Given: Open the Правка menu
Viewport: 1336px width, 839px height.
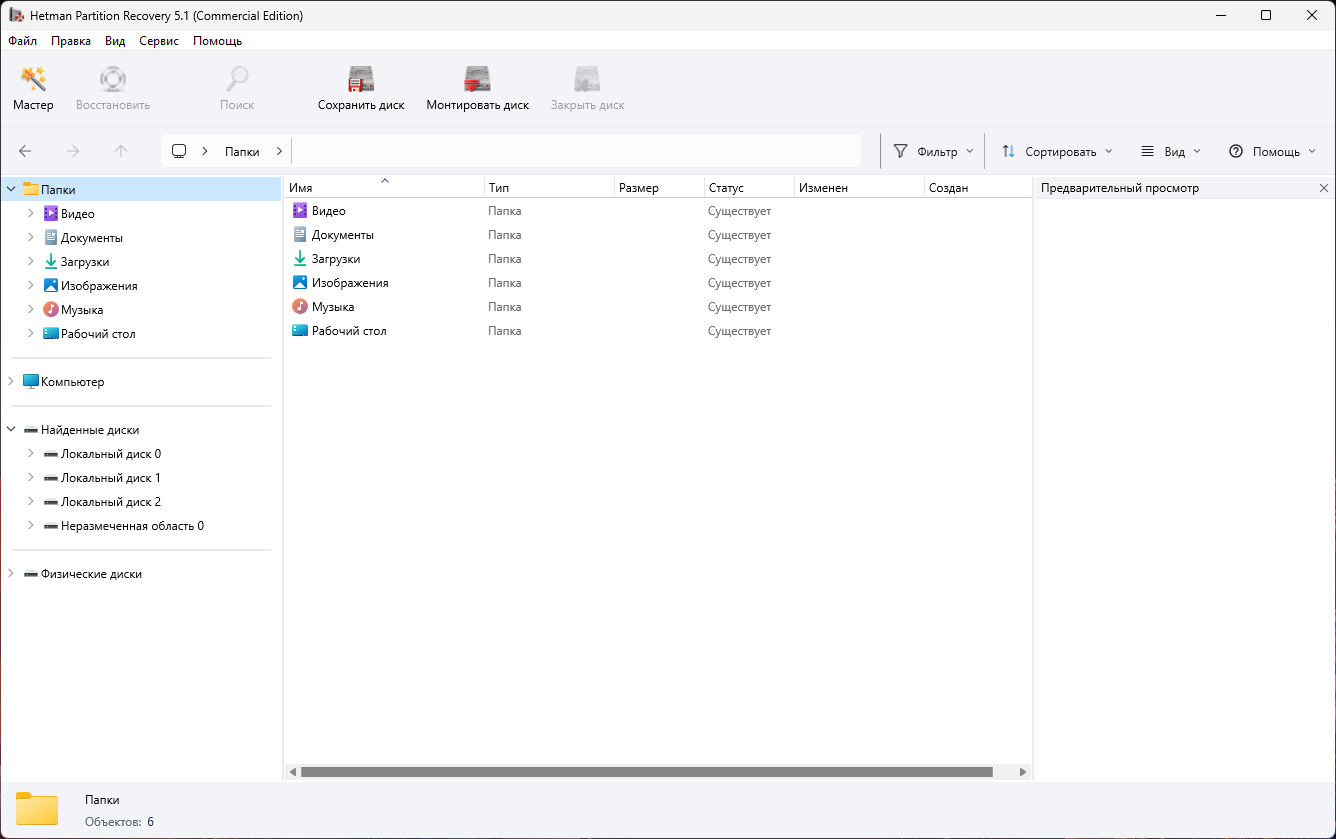Looking at the screenshot, I should (x=71, y=41).
